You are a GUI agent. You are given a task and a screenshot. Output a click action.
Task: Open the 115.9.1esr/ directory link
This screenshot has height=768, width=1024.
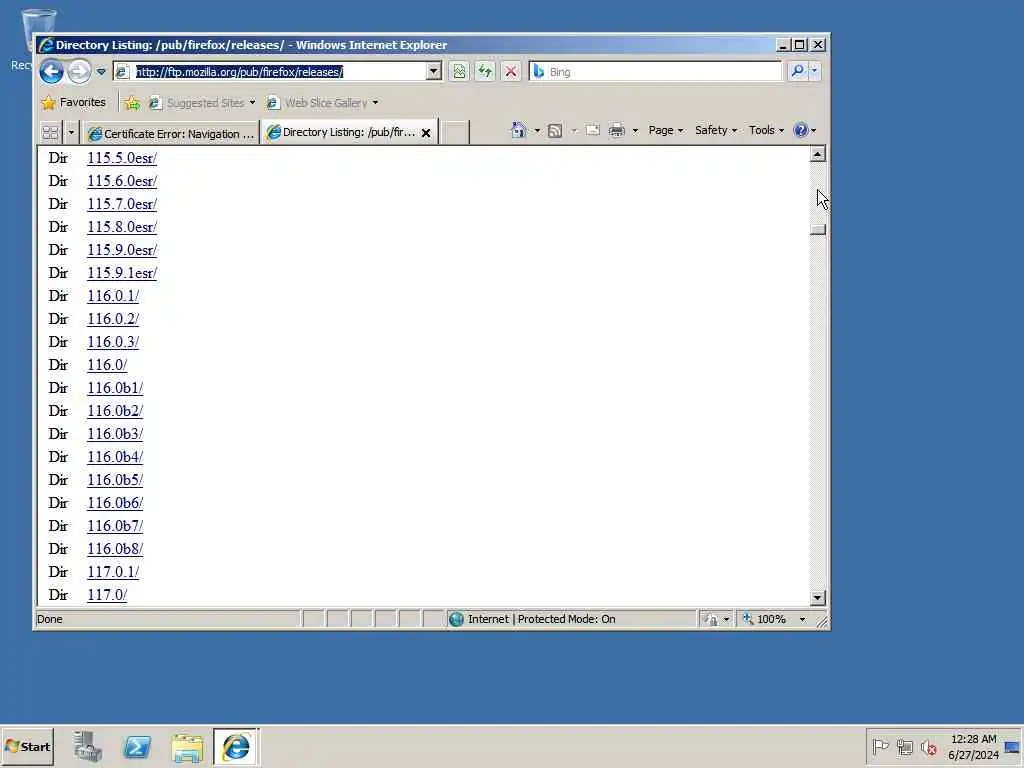(x=122, y=273)
